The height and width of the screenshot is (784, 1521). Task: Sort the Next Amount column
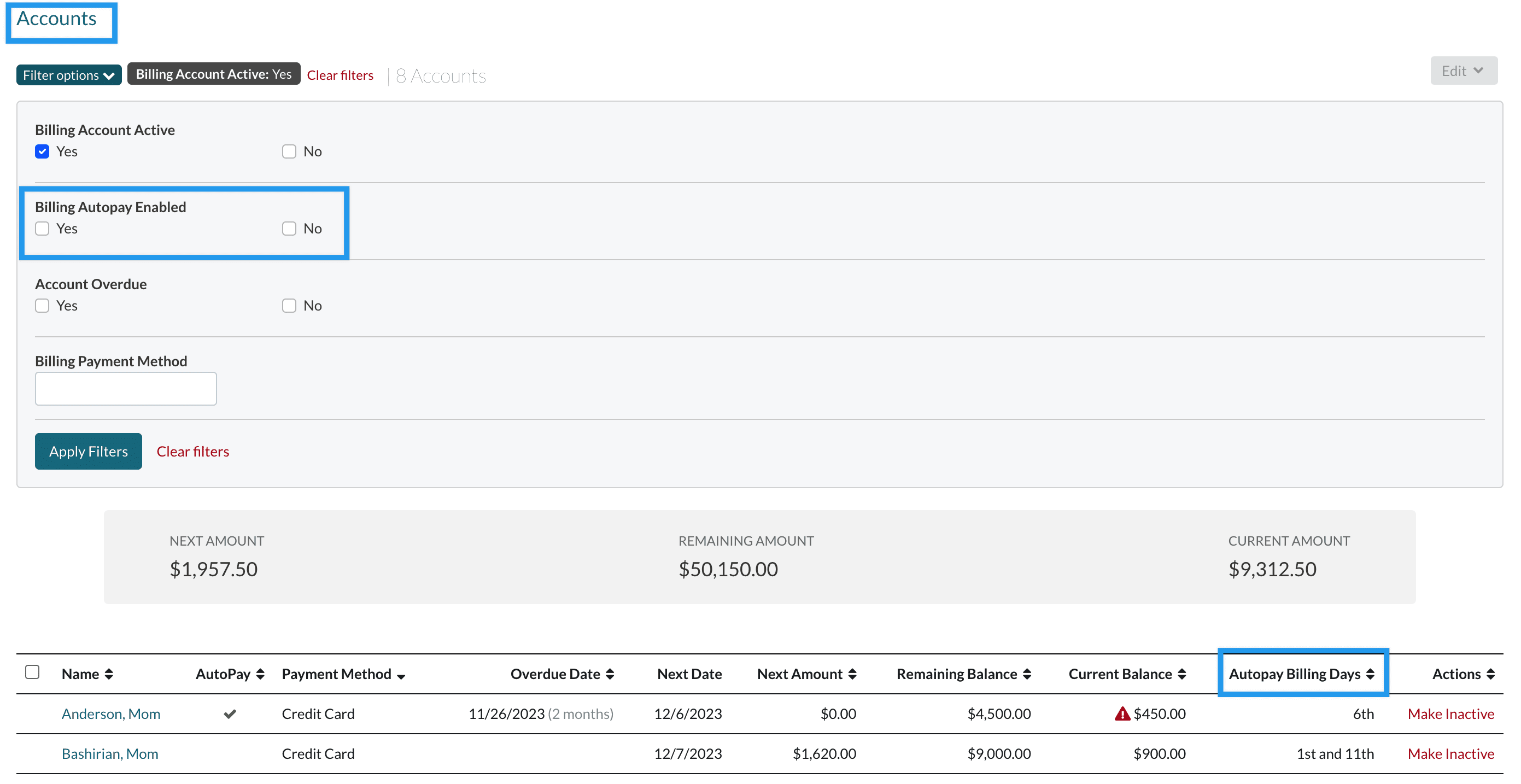[851, 674]
